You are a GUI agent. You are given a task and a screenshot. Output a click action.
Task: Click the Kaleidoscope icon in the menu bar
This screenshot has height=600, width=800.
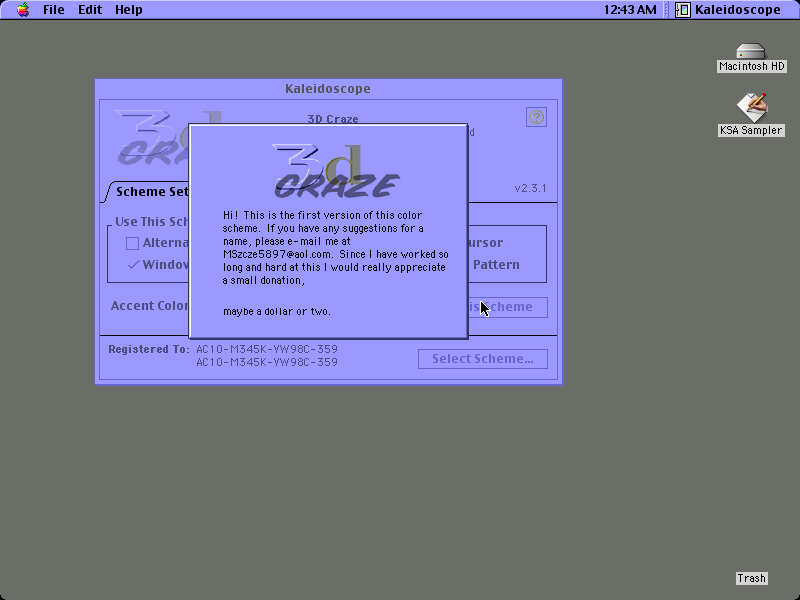(x=683, y=10)
